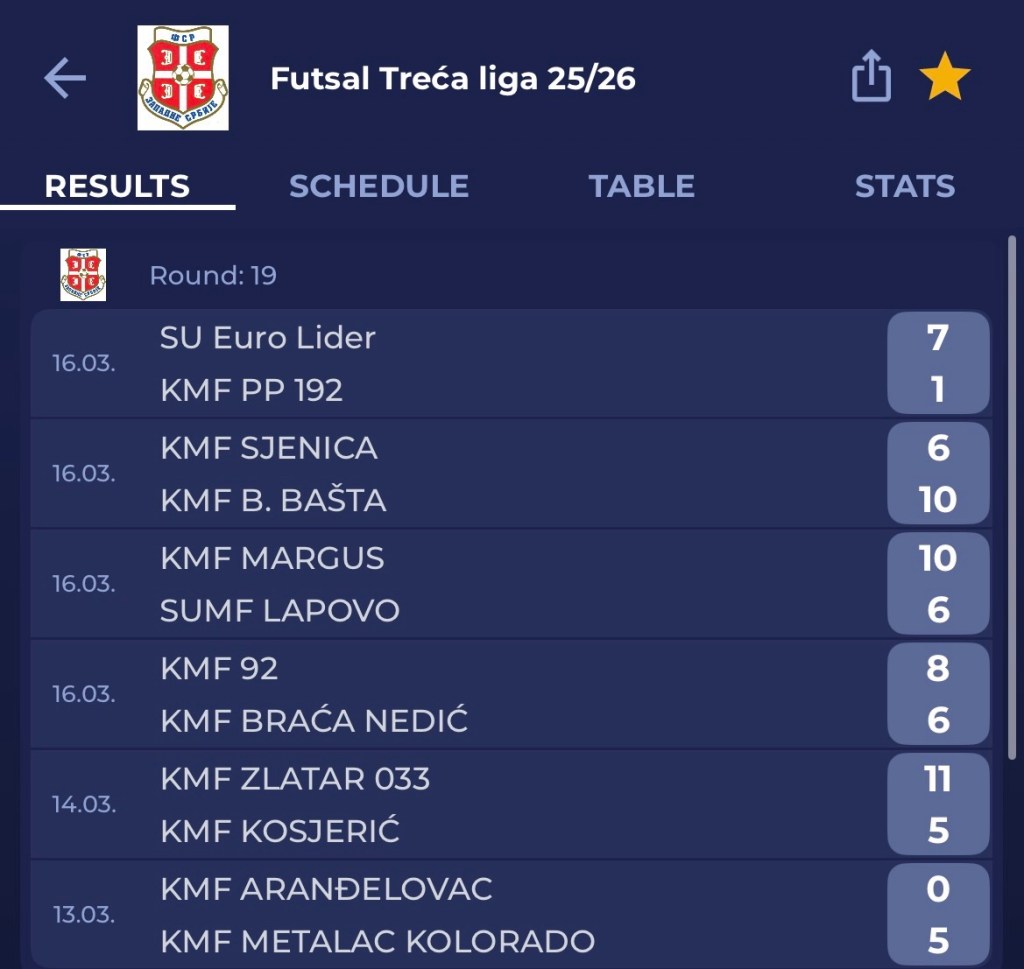Tap the 11–5 score box
1024x969 pixels.
coord(937,804)
